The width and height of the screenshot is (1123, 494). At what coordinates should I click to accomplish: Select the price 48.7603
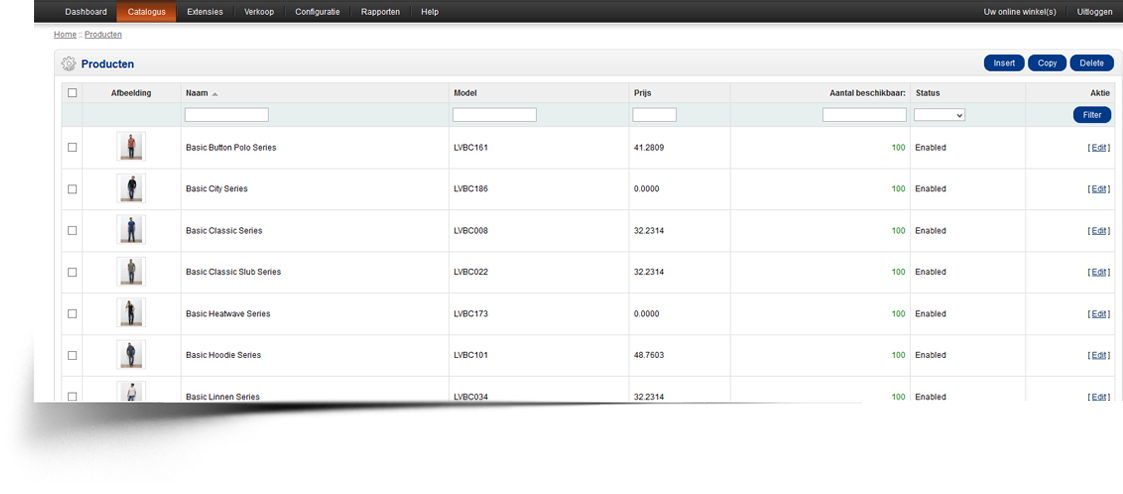649,355
